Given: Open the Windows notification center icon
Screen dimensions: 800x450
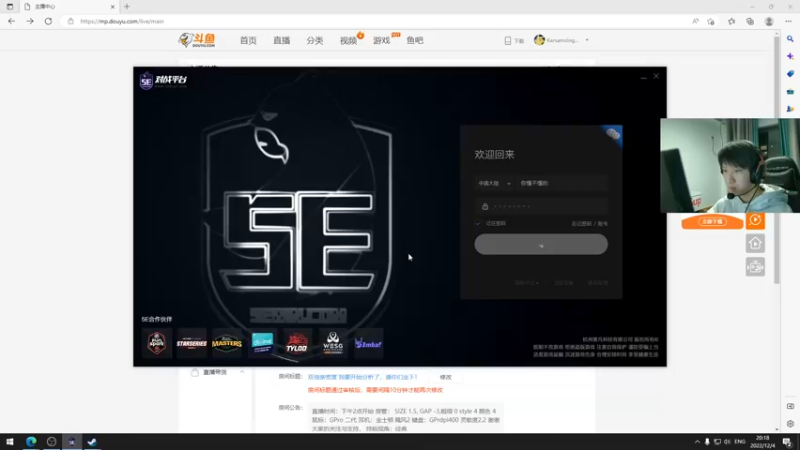Looking at the screenshot, I should [x=787, y=442].
